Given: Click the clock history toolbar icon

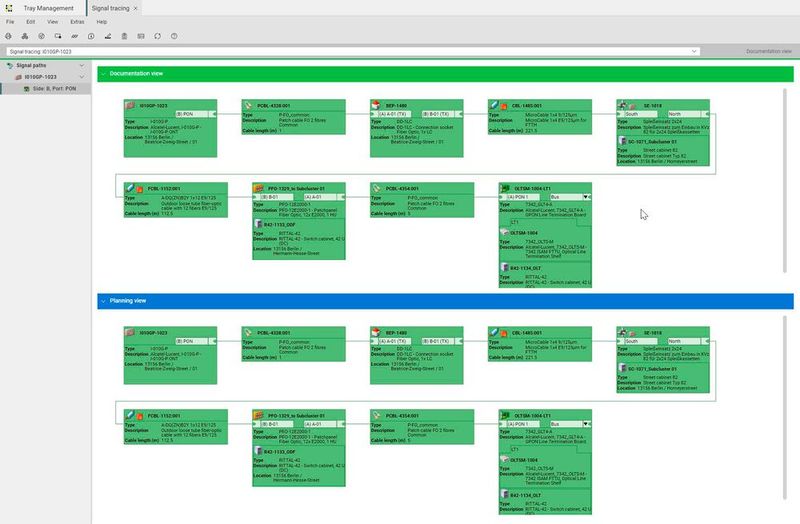Looking at the screenshot, I should [x=91, y=36].
